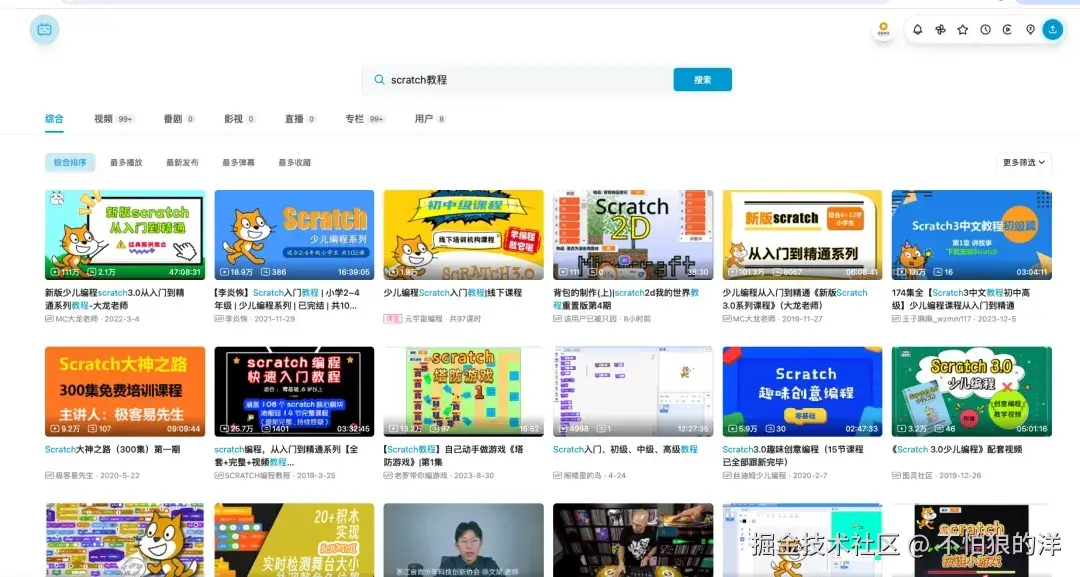Screen dimensions: 1080x577
Task: Click the location pin icon in the top bar
Action: point(1030,29)
